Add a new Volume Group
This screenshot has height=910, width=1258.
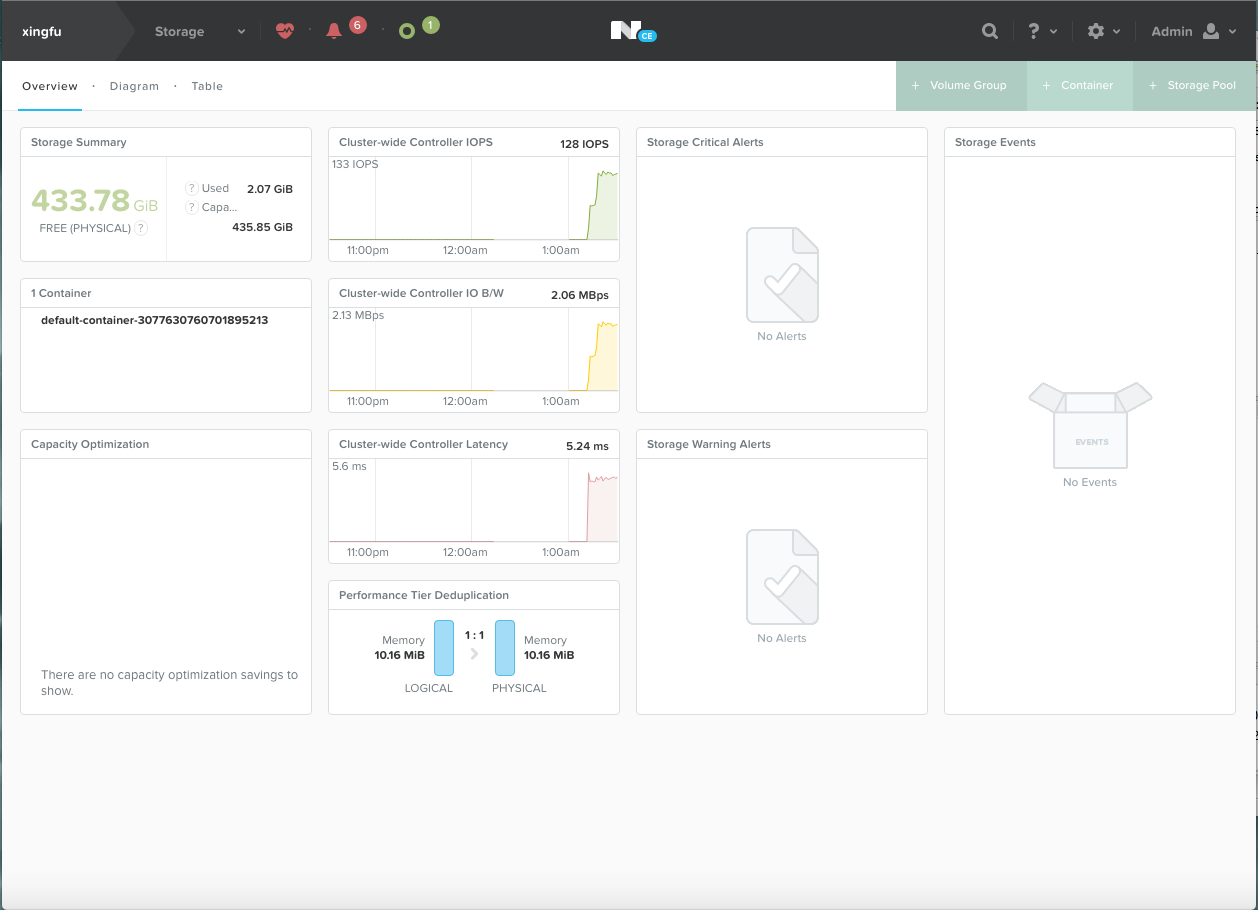(x=961, y=85)
